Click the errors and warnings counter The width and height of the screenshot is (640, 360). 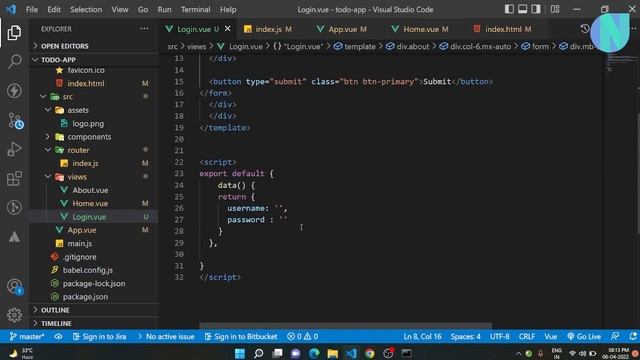(x=302, y=336)
